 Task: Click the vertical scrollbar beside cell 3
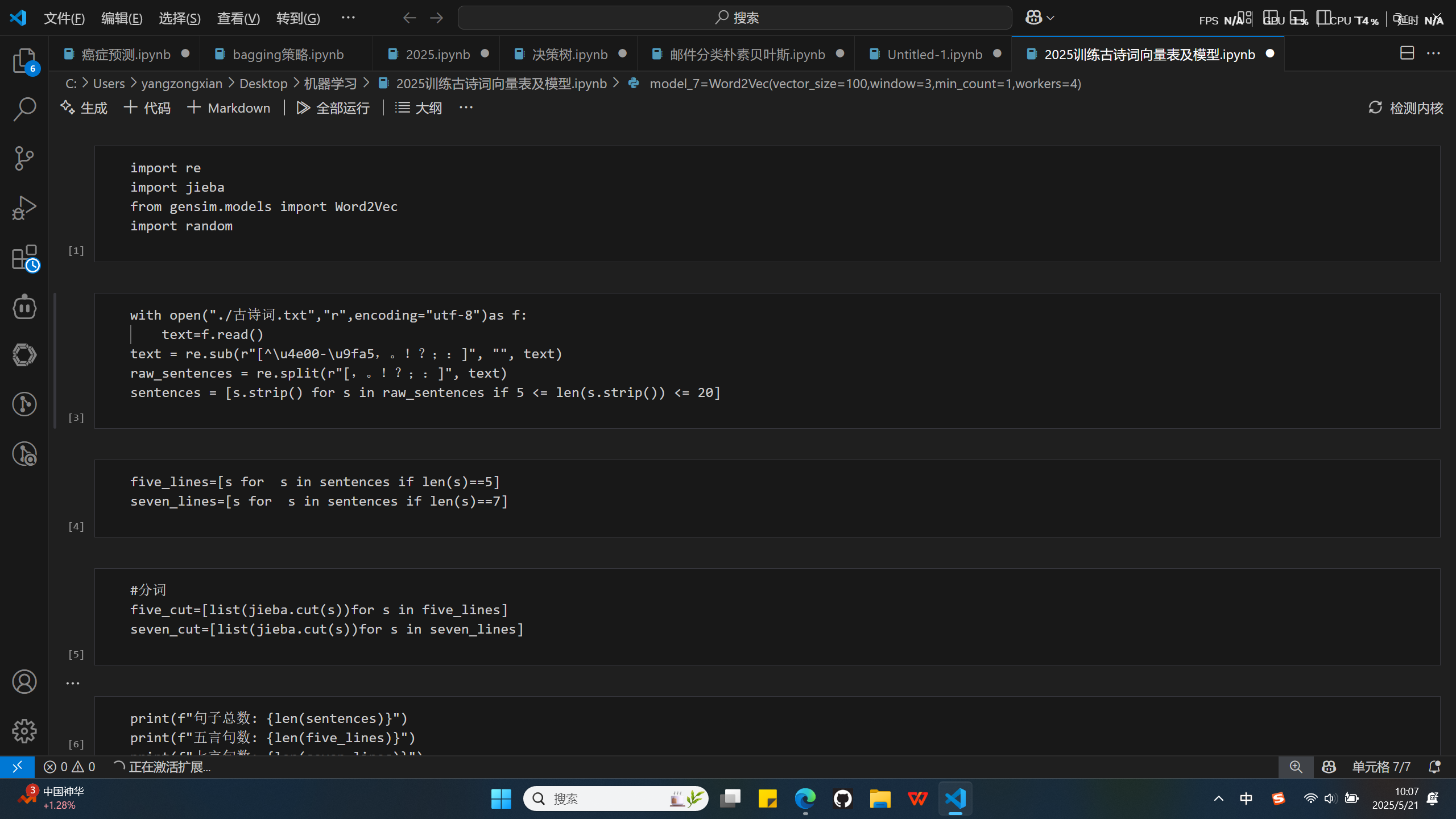(x=55, y=361)
